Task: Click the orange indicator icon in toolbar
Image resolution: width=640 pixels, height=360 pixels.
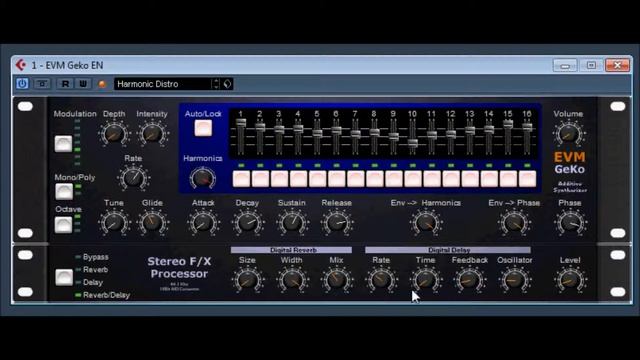Action: pyautogui.click(x=102, y=84)
